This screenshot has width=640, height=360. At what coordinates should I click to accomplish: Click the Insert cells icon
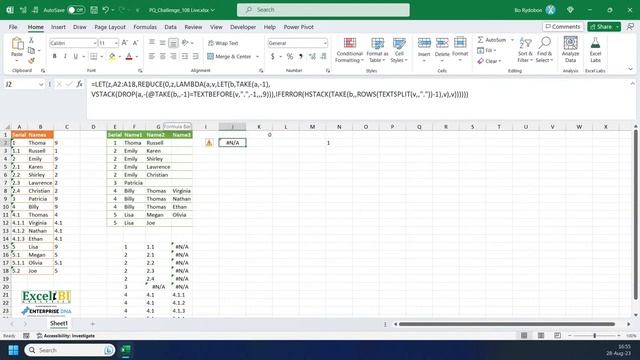424,43
